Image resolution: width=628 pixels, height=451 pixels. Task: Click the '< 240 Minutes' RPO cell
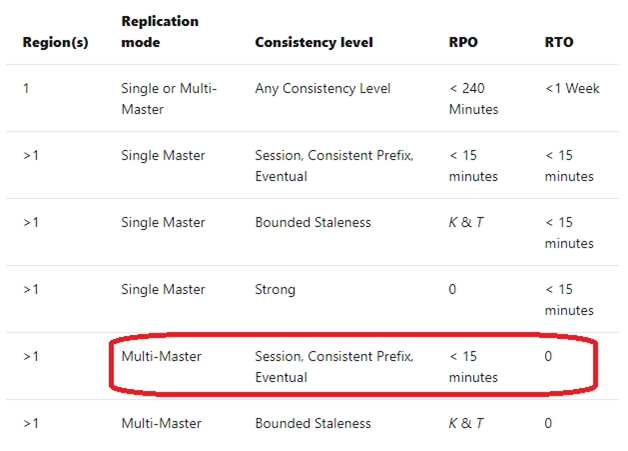(x=473, y=99)
